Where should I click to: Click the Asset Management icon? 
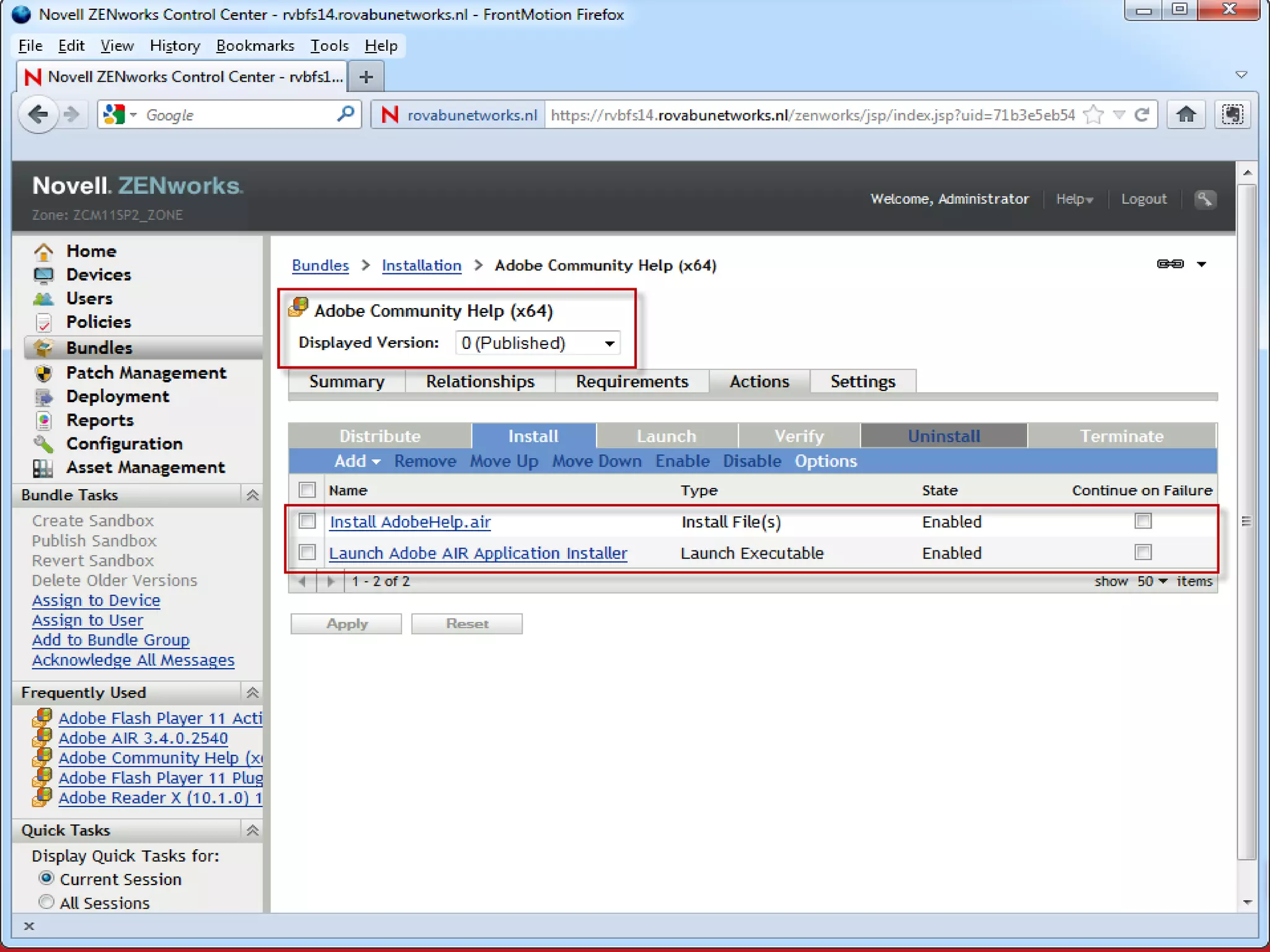pyautogui.click(x=43, y=468)
